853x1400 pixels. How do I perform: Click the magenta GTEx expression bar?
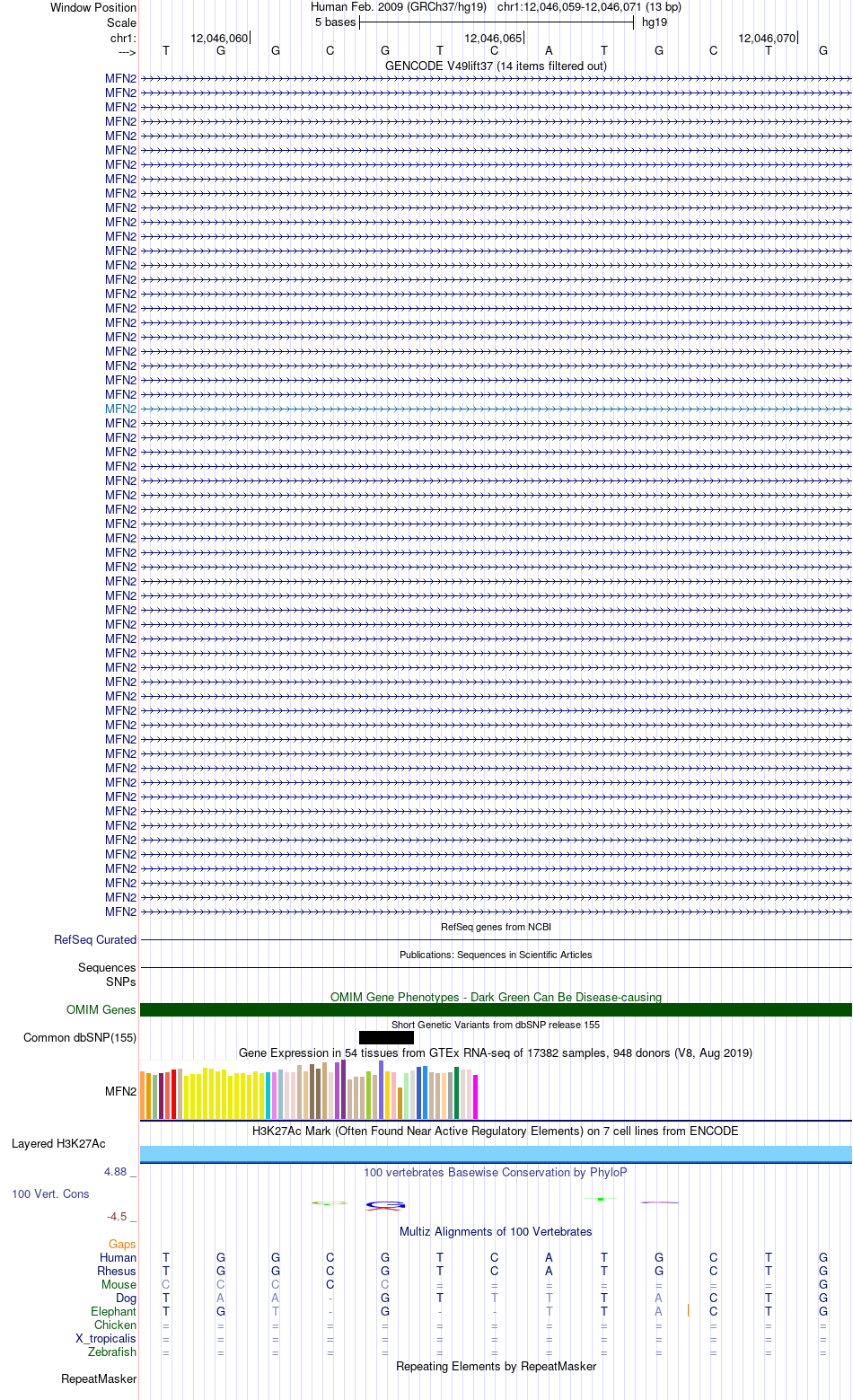point(475,1096)
